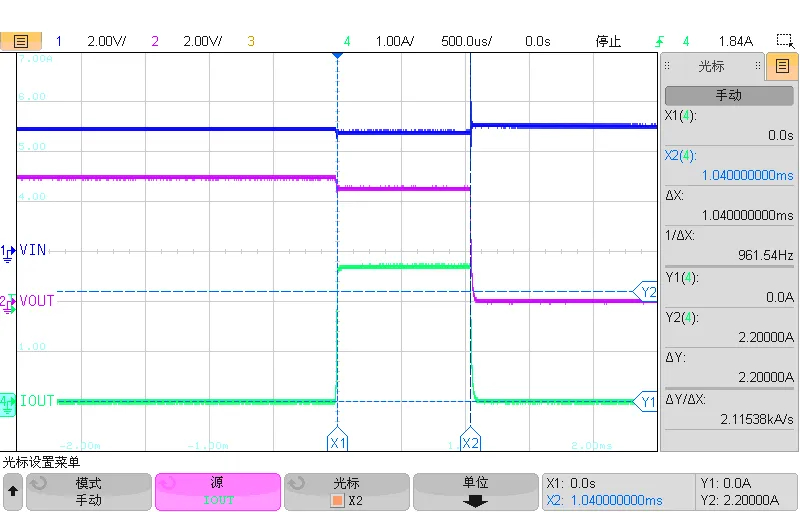800x512 pixels.
Task: Open the sidebar list icon beside 光标
Action: click(782, 67)
